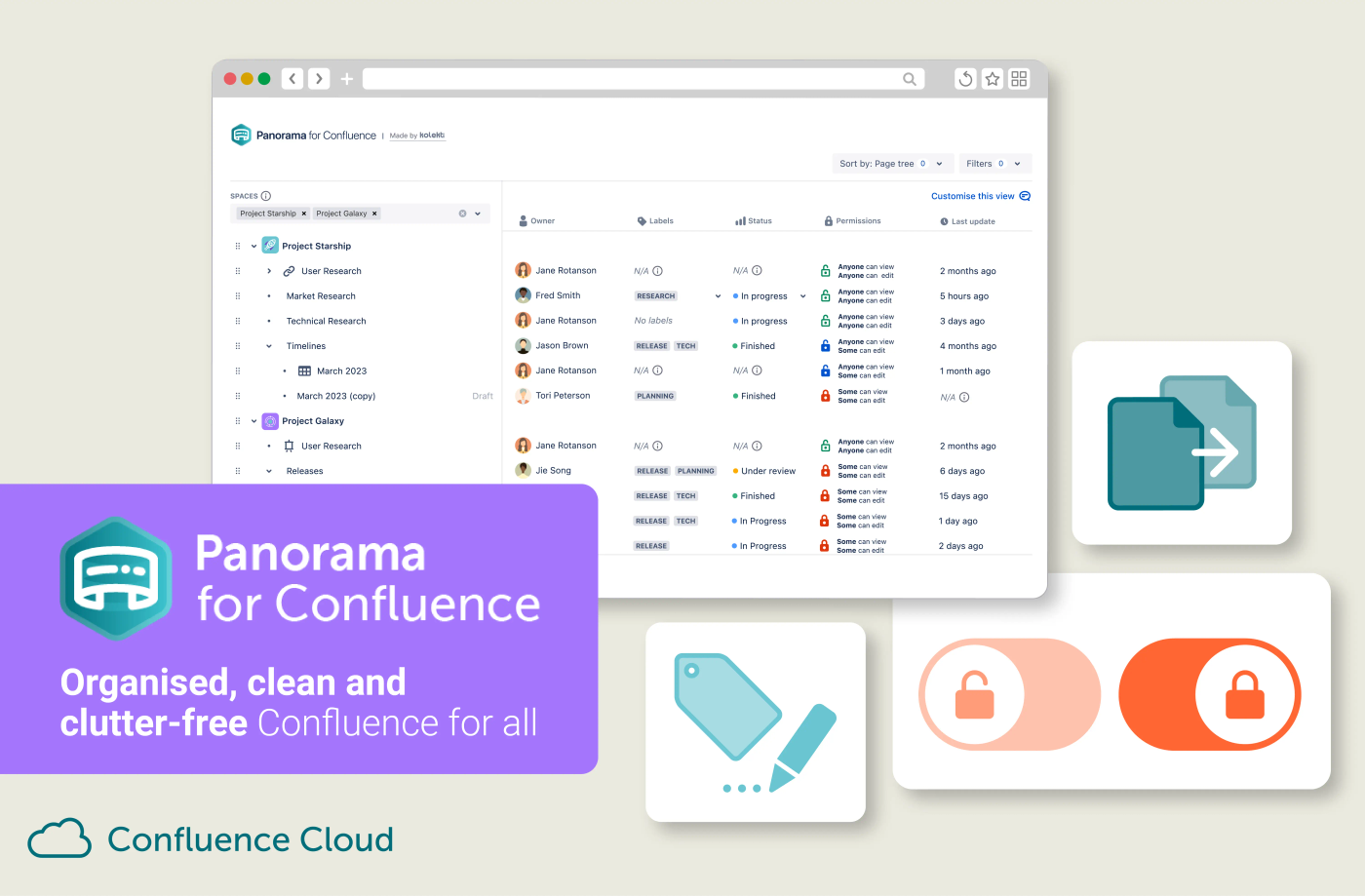
Task: Click red lock in Tori Peterson row
Action: coord(825,396)
